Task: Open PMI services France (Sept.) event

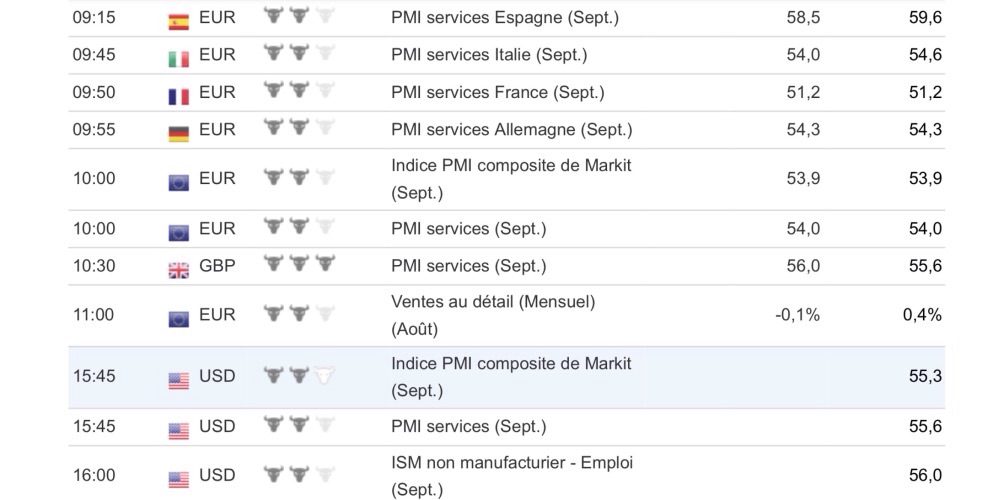Action: tap(498, 92)
